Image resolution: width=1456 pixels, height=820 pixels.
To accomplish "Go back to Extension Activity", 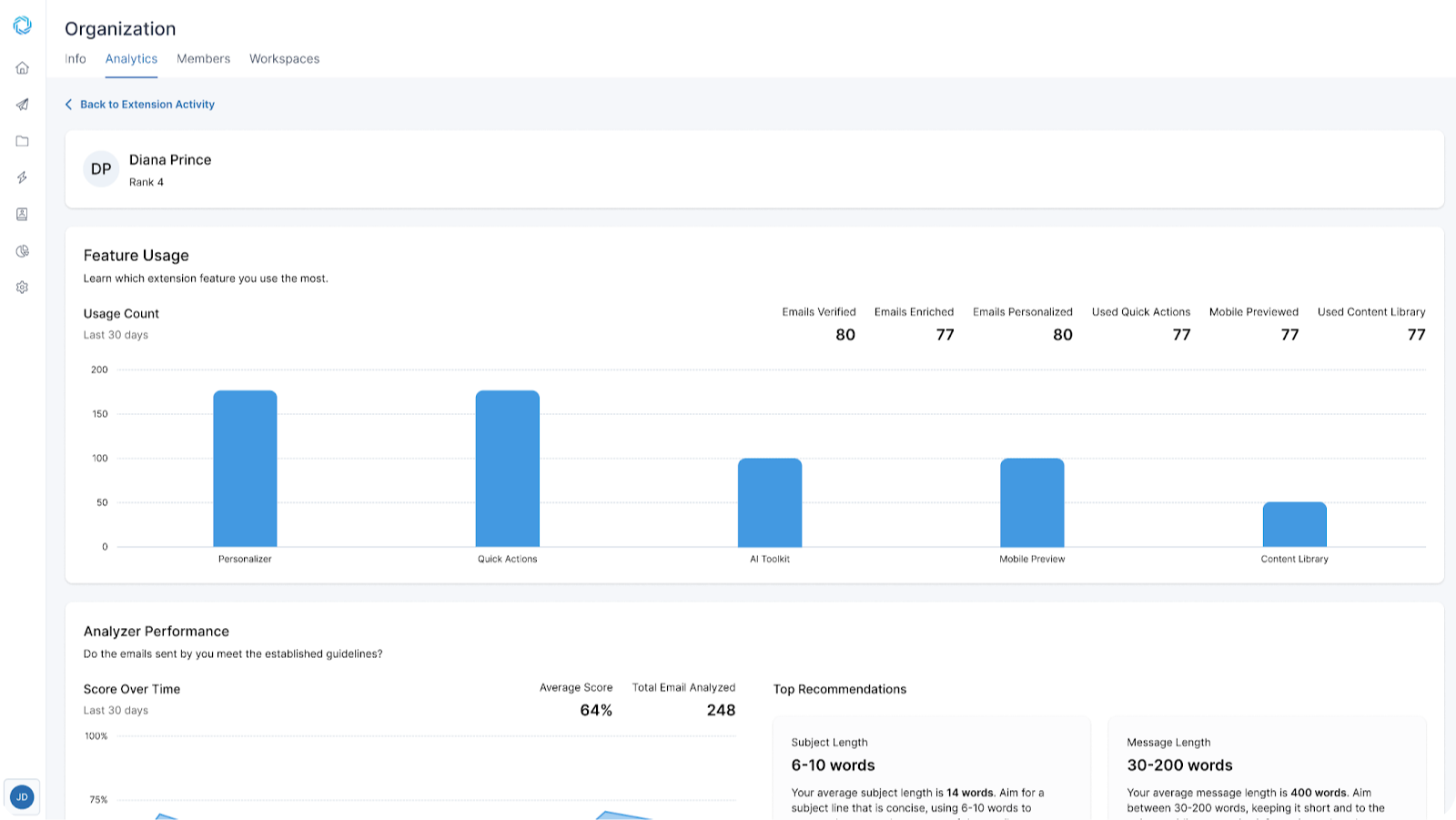I will click(x=147, y=105).
